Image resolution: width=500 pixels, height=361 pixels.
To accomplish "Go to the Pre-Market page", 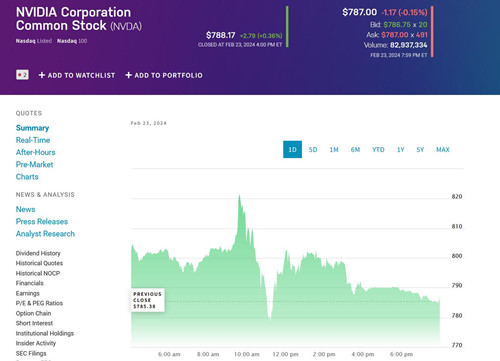I will (34, 164).
